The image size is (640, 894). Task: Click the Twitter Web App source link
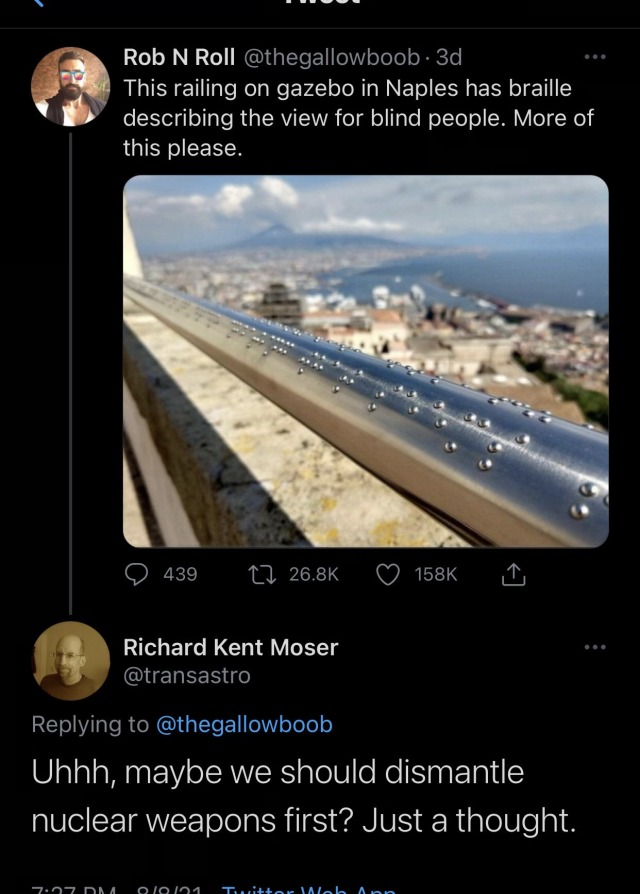[308, 888]
